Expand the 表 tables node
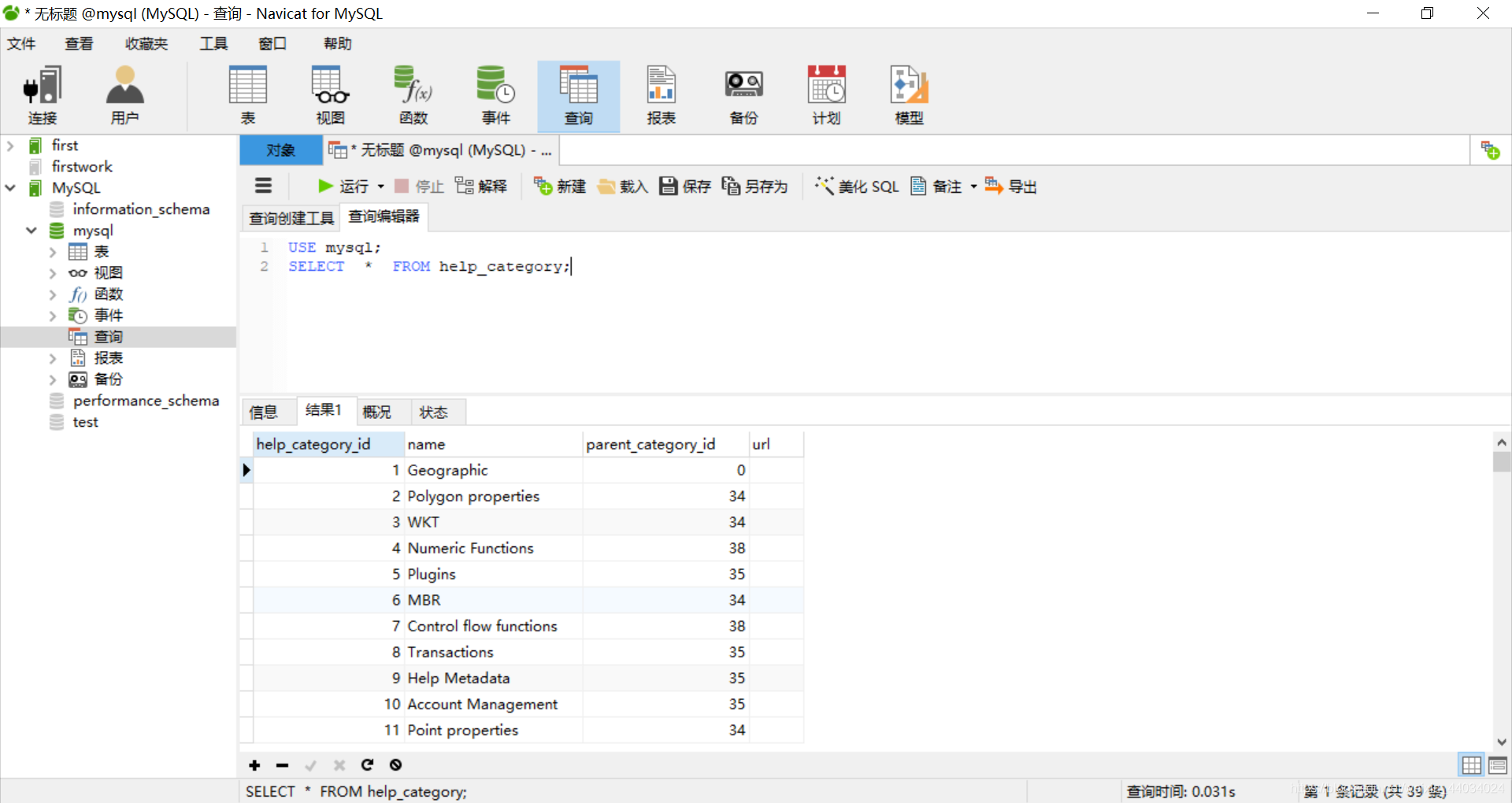The width and height of the screenshot is (1512, 803). click(x=53, y=252)
